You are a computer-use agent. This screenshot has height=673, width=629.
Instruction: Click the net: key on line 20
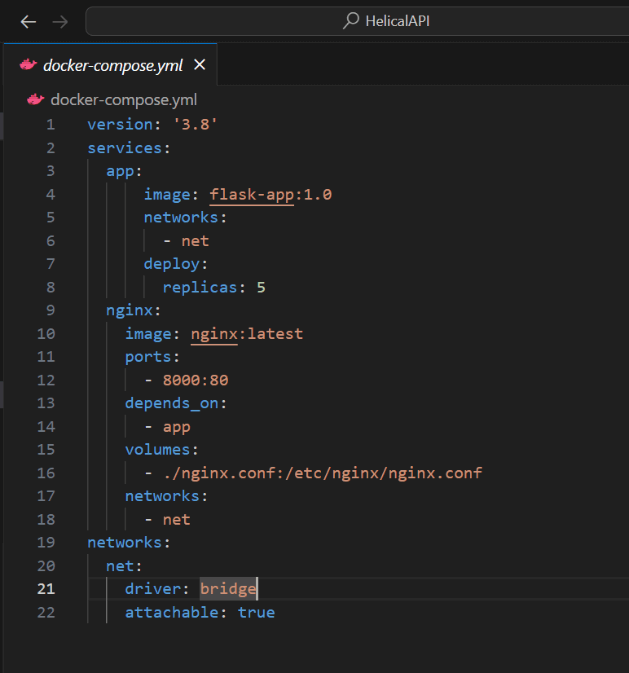[x=124, y=566]
